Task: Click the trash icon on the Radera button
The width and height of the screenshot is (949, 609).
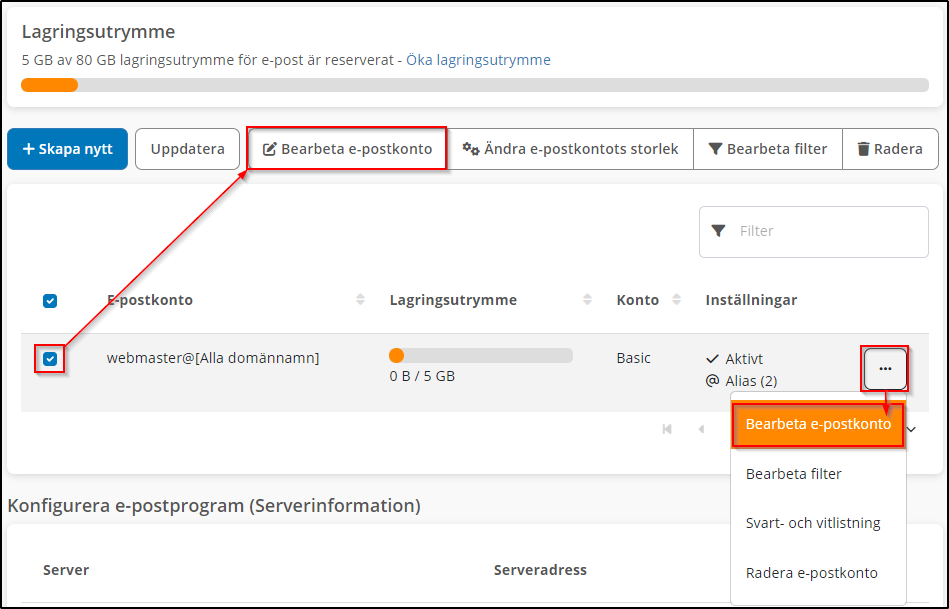Action: [x=862, y=148]
